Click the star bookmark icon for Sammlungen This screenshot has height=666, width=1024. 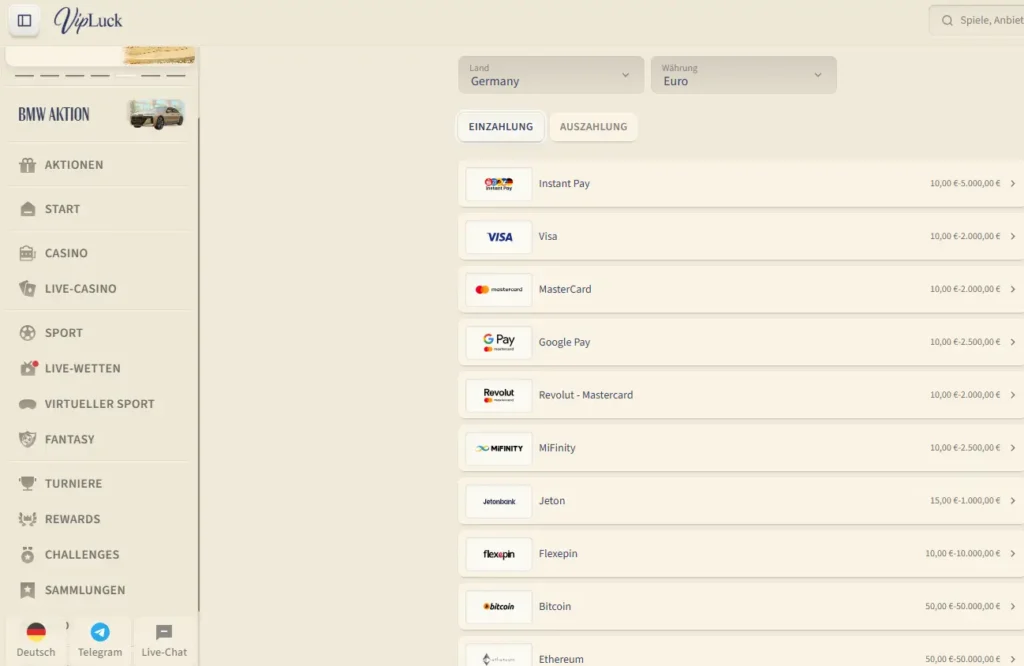pyautogui.click(x=27, y=590)
